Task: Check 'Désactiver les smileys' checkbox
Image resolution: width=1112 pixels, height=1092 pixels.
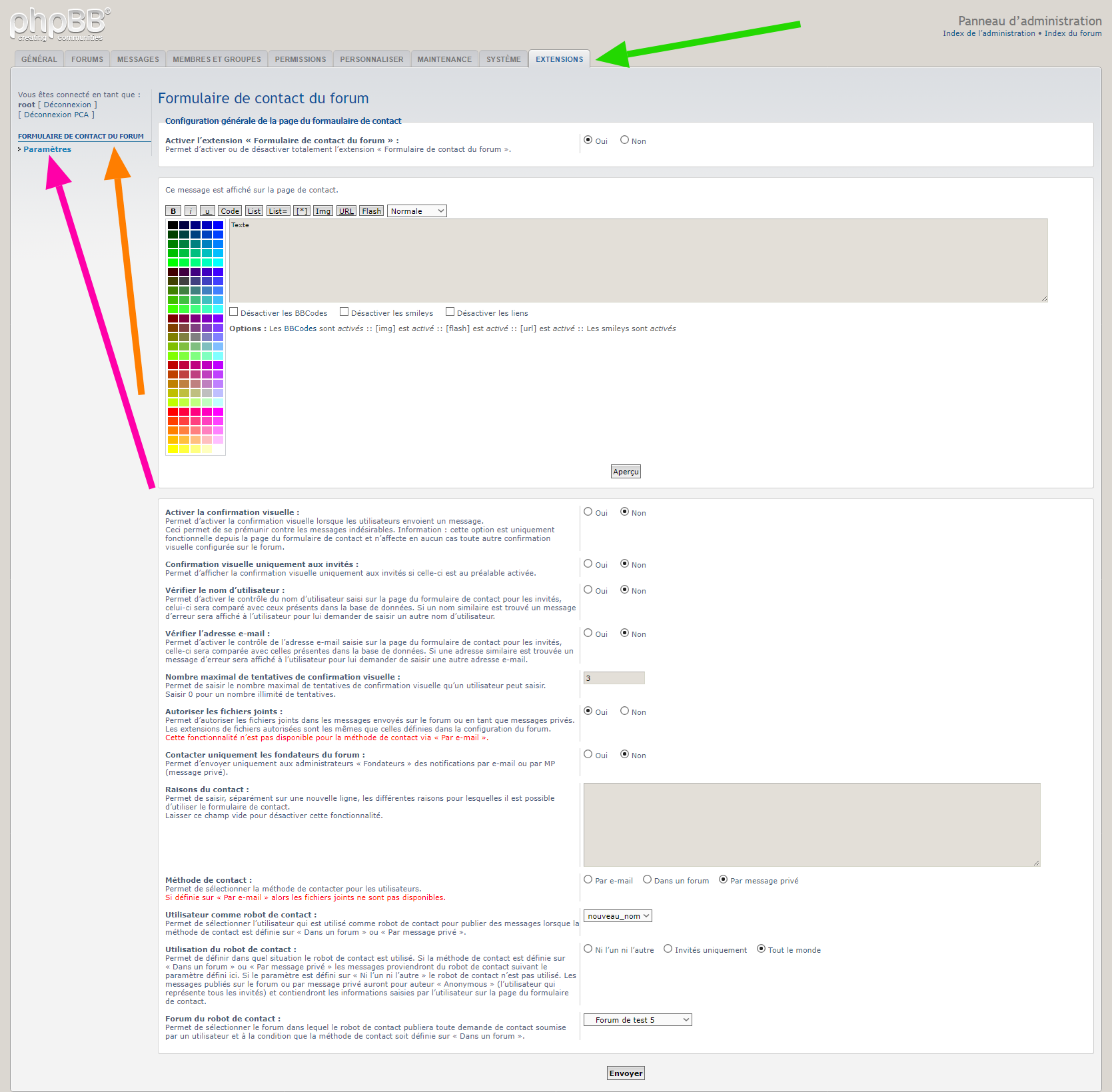Action: (x=344, y=312)
